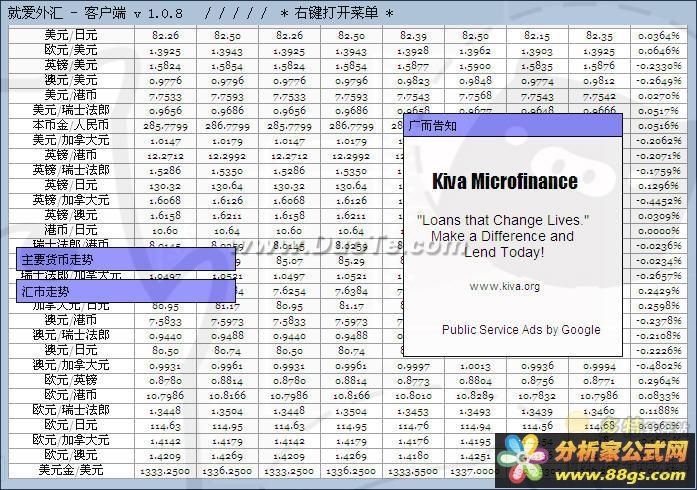Viewport: 697px width, 490px height.
Task: Open the Kiva Microfinance ad headline
Action: 505,181
